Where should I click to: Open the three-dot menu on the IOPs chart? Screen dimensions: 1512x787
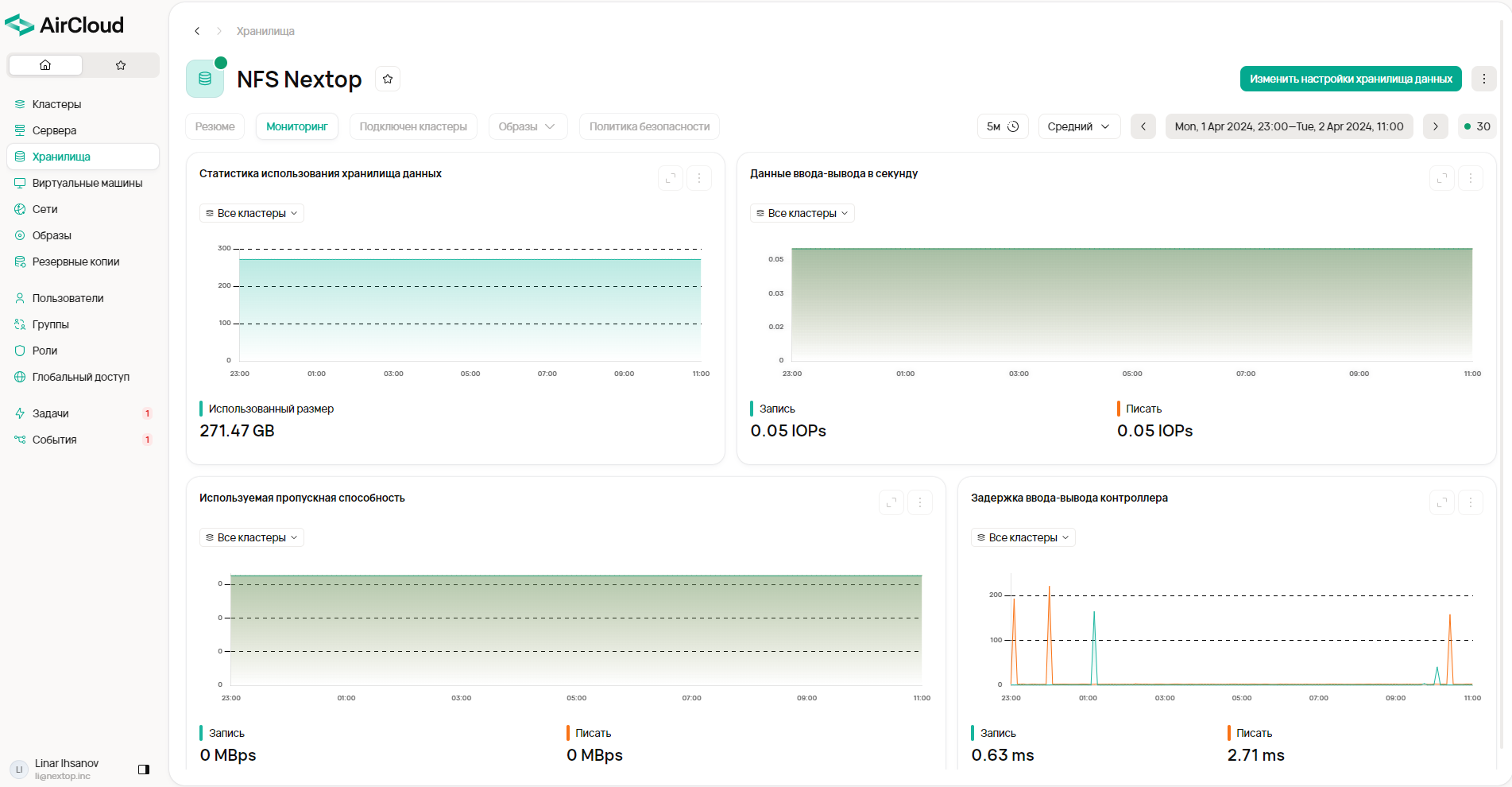[x=1471, y=178]
